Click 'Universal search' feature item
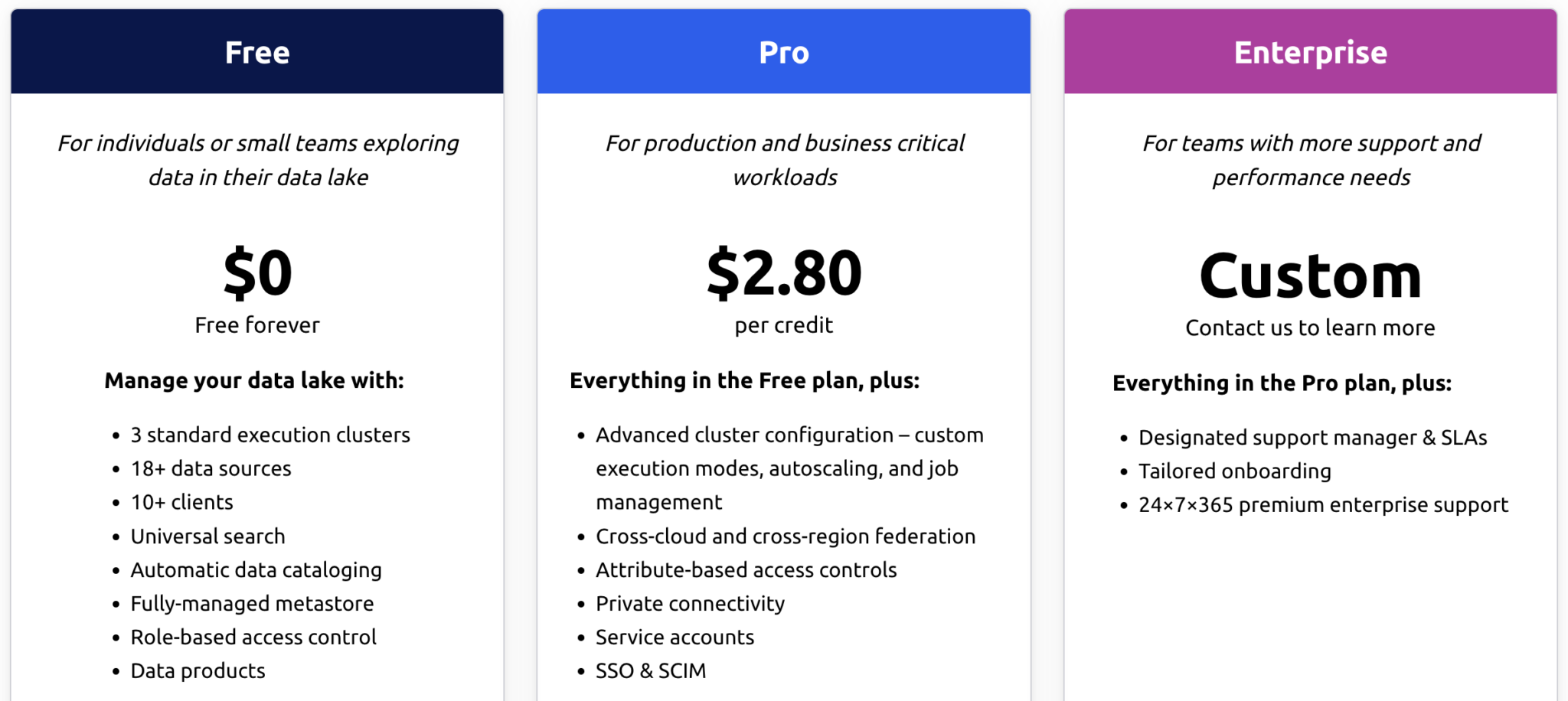This screenshot has width=1568, height=701. point(207,536)
